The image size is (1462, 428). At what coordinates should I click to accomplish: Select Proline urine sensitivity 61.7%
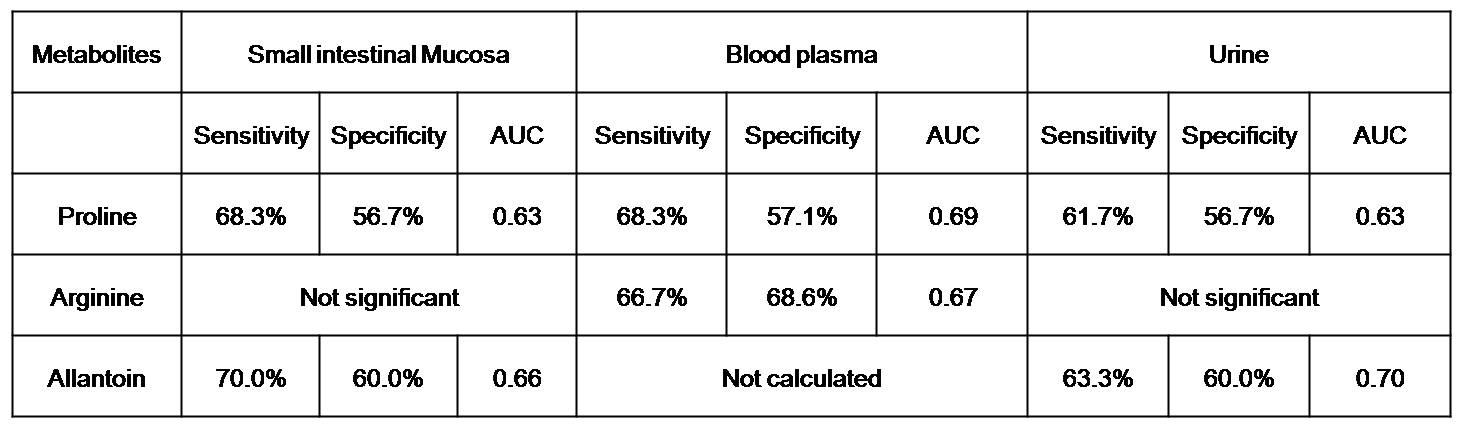point(1097,217)
